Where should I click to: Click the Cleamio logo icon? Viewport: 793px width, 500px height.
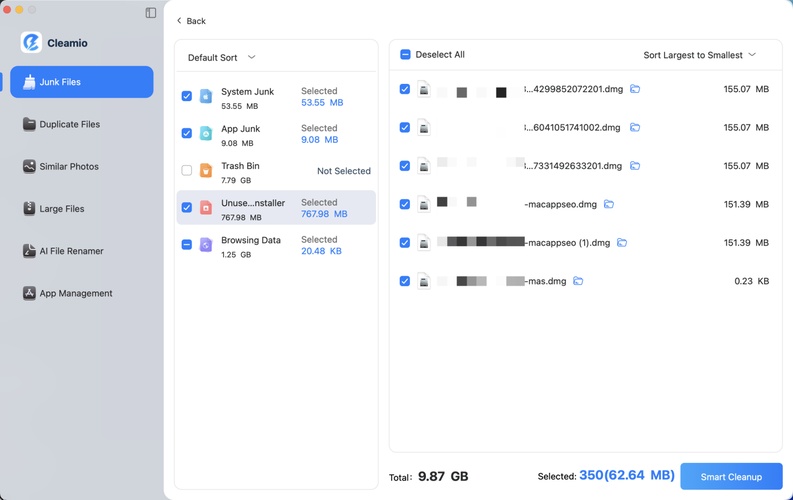(31, 42)
